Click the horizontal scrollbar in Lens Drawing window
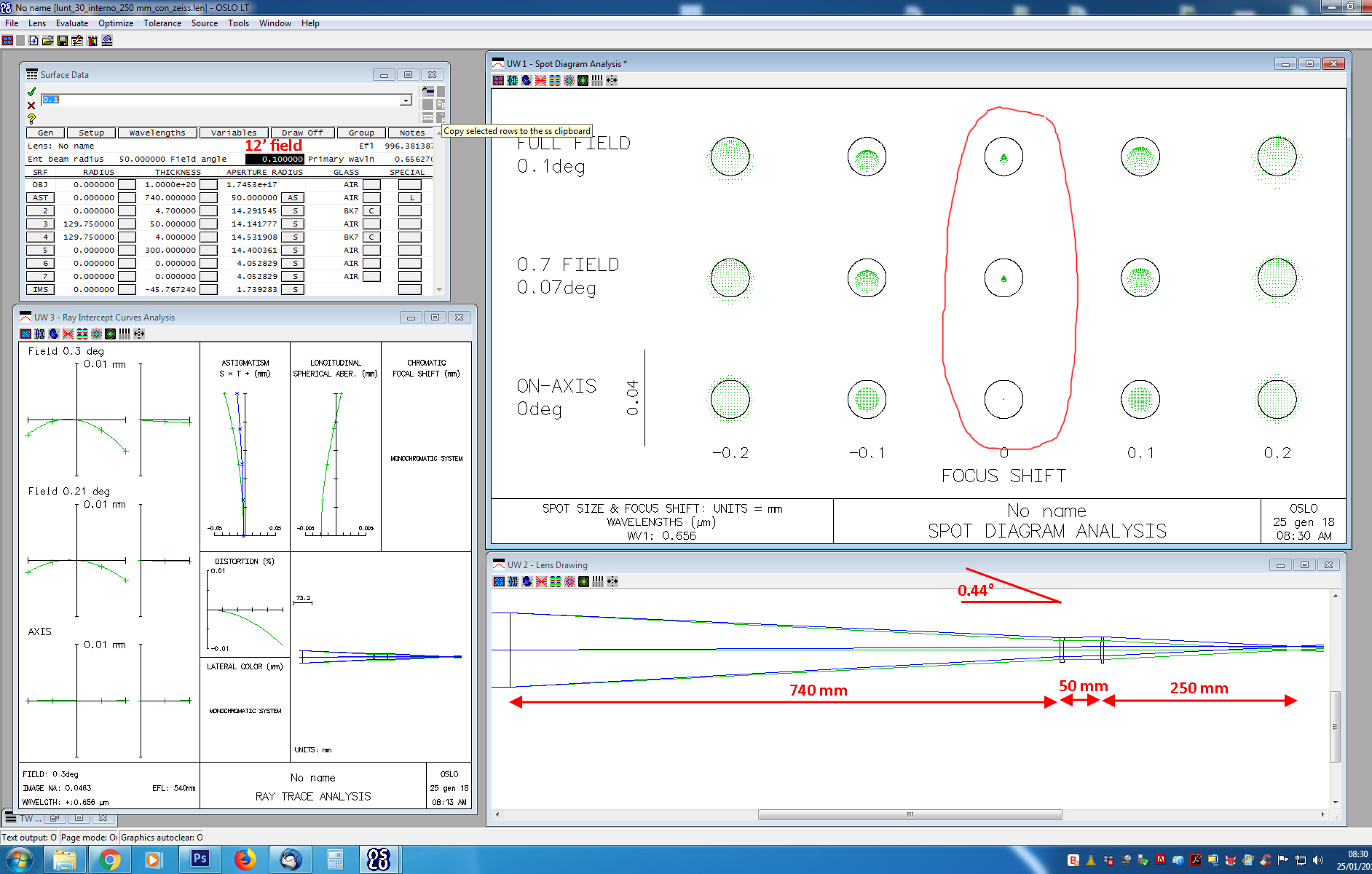This screenshot has height=874, width=1372. pyautogui.click(x=909, y=814)
